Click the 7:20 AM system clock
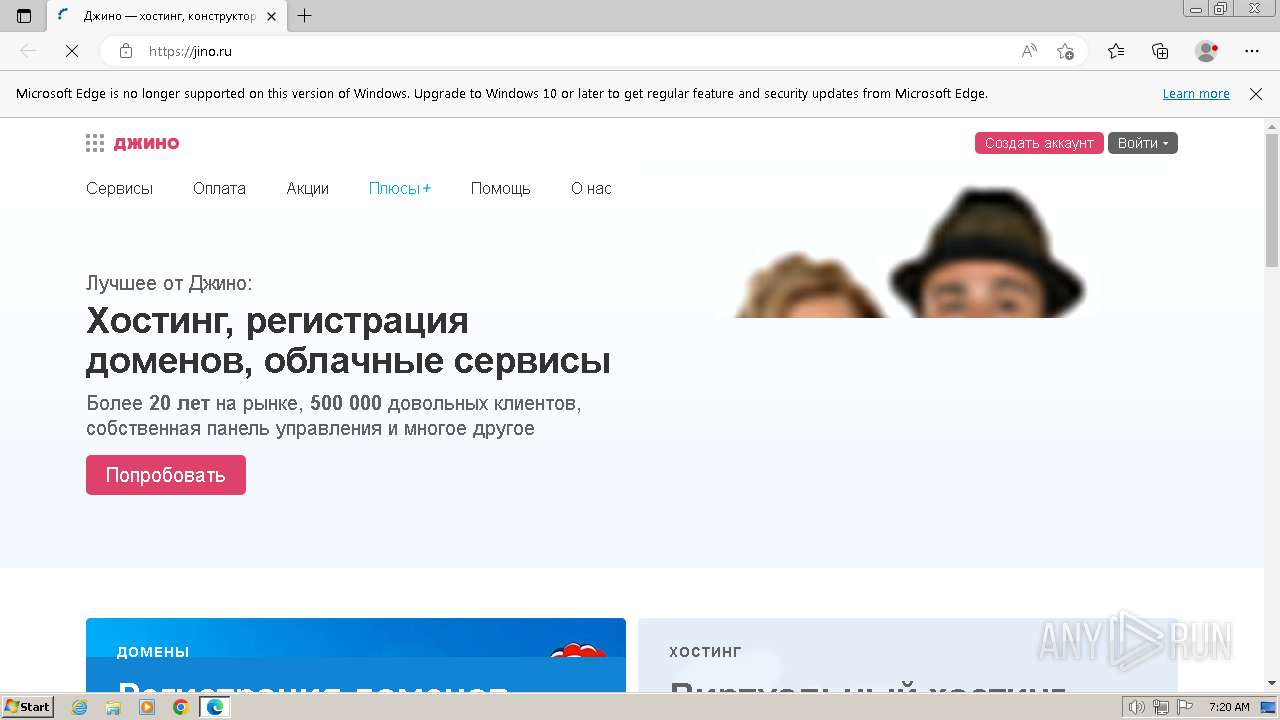This screenshot has width=1280, height=720. pyautogui.click(x=1229, y=707)
